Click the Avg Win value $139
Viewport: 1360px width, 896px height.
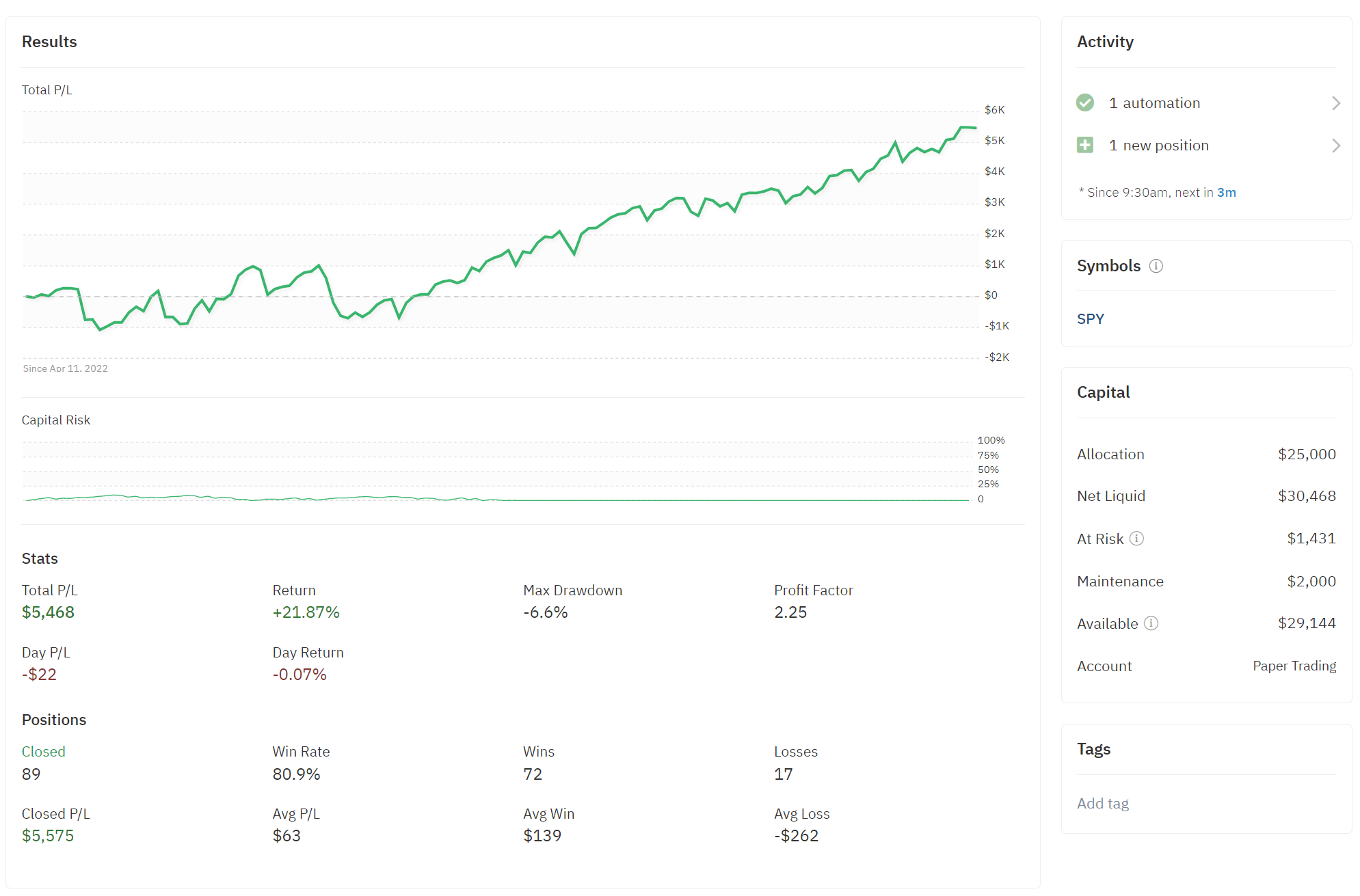click(542, 836)
